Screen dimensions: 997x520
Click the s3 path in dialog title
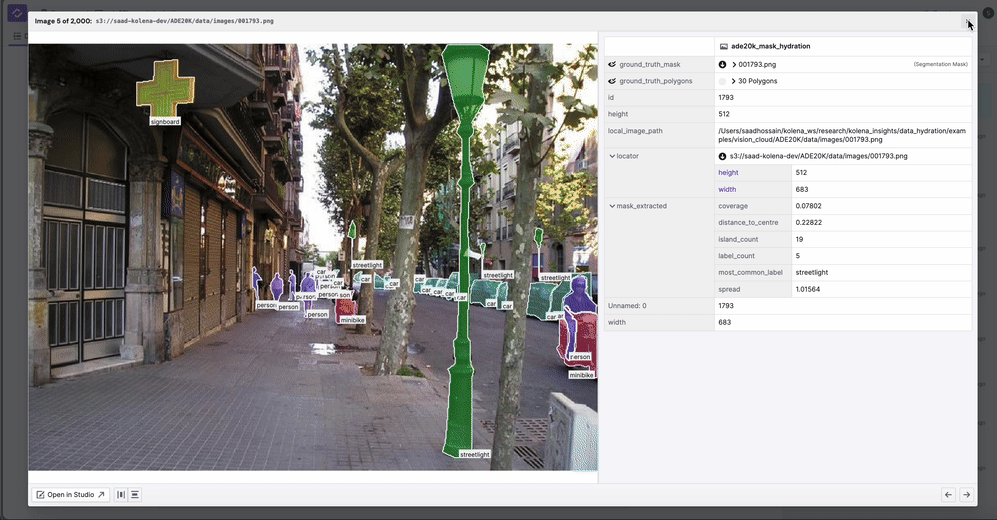click(x=184, y=21)
